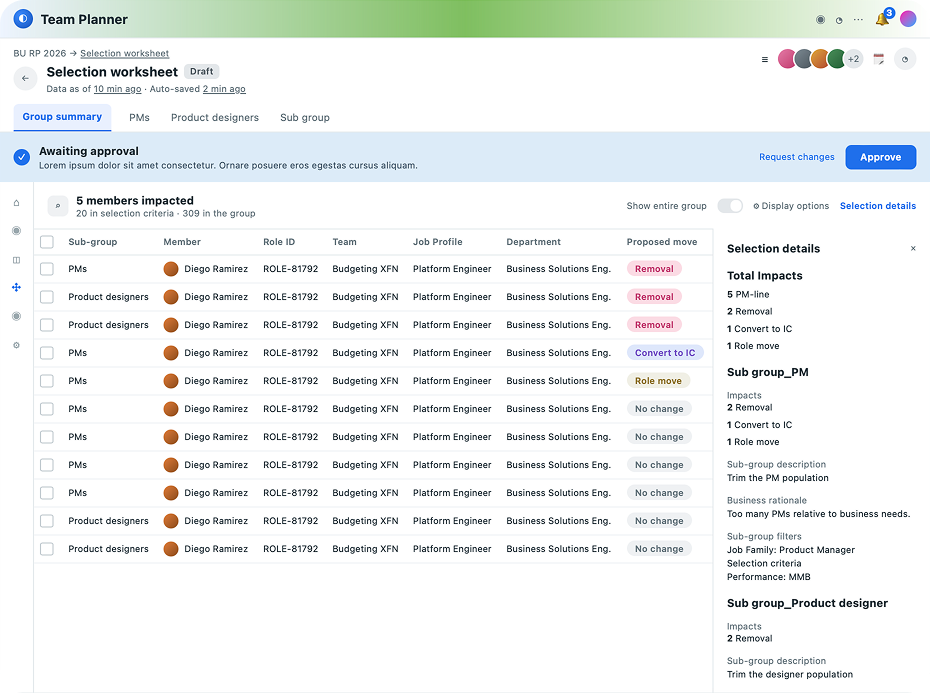Open the 10 min ago data timestamp

point(117,89)
